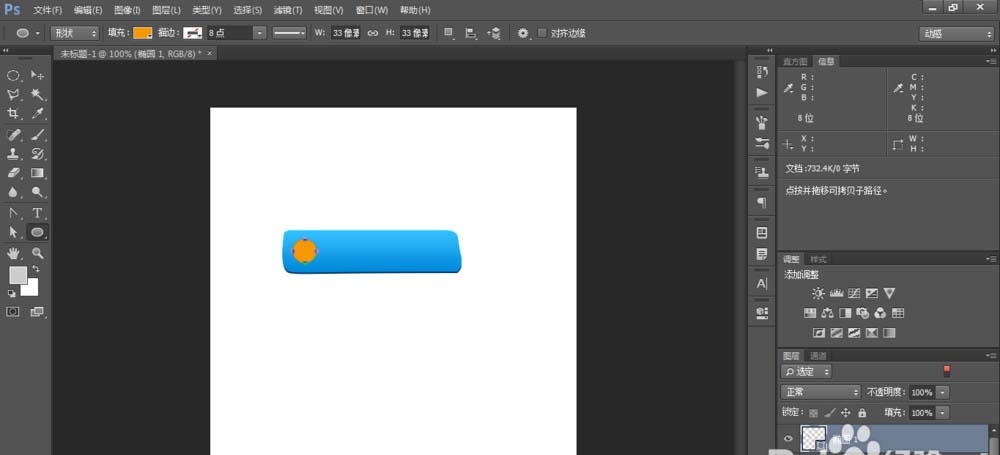Pick the Eyedropper tool
This screenshot has width=1000, height=455.
pyautogui.click(x=38, y=114)
